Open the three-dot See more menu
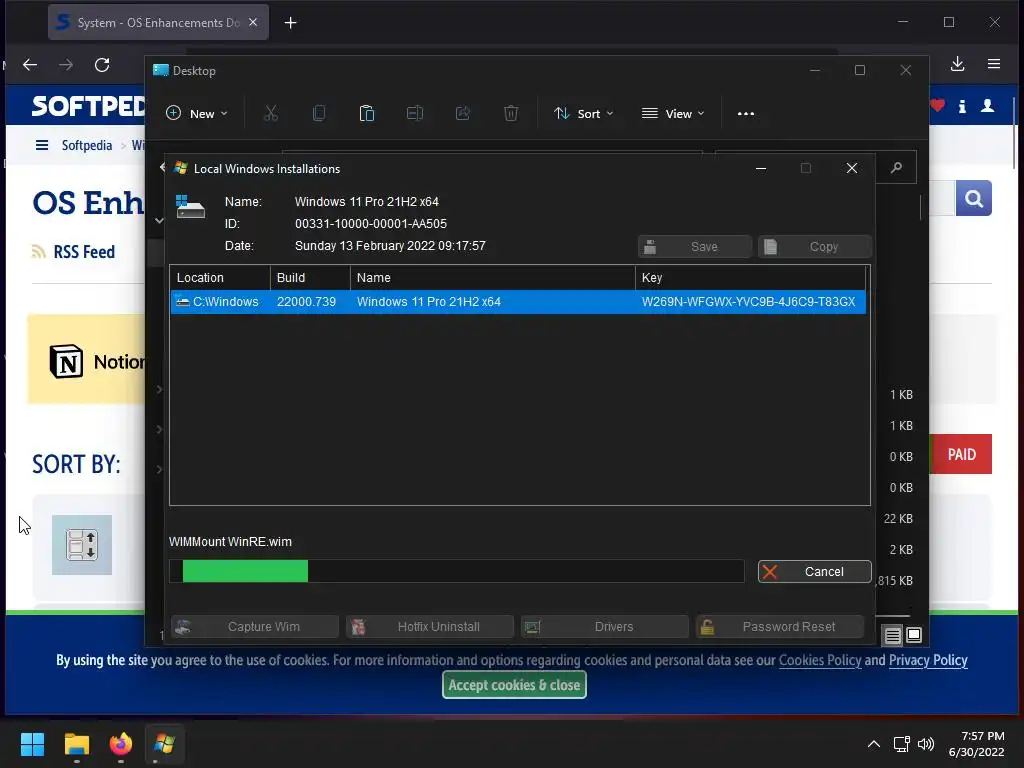The height and width of the screenshot is (768, 1024). click(x=745, y=114)
